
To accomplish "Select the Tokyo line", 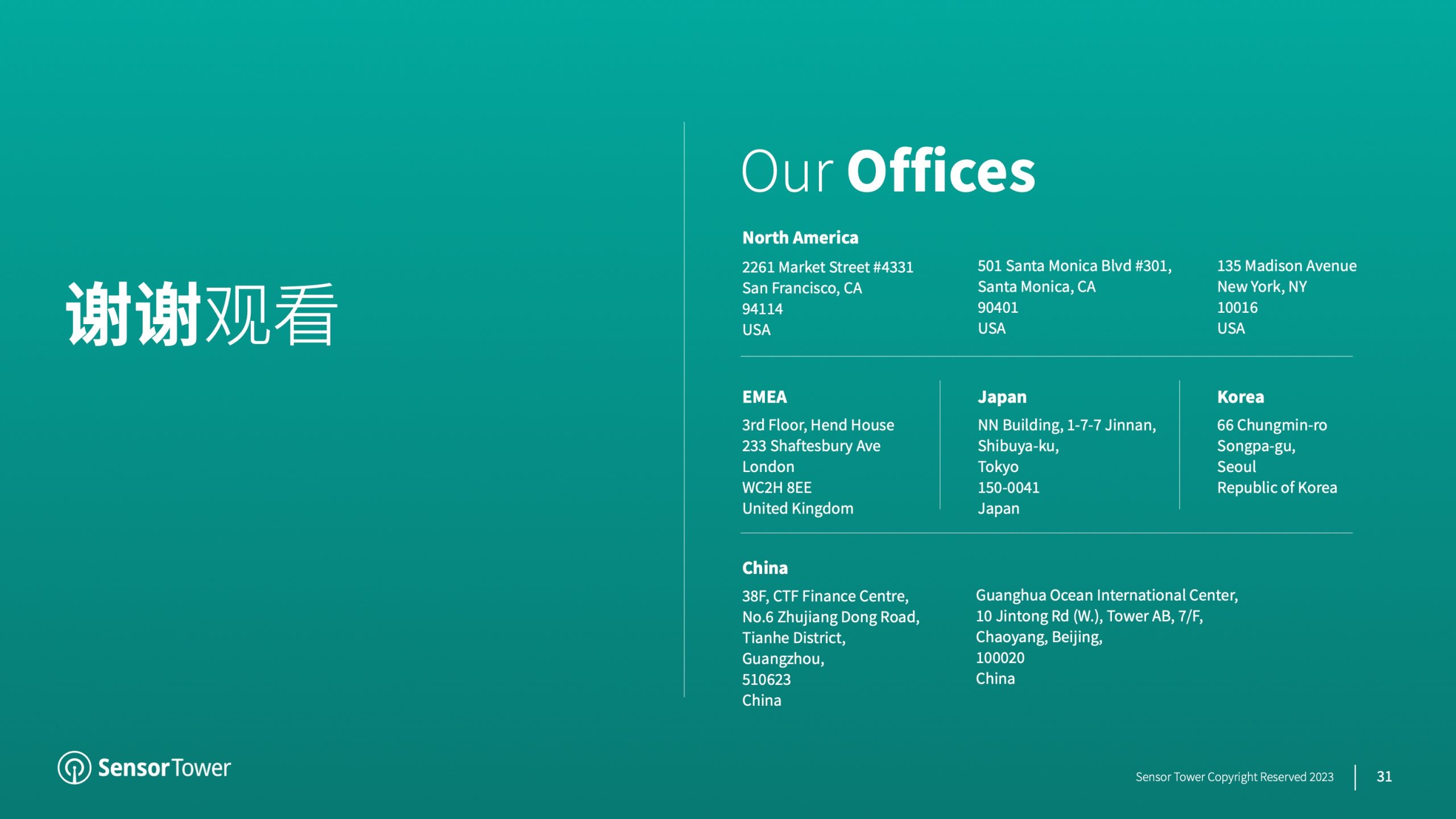I will point(998,467).
